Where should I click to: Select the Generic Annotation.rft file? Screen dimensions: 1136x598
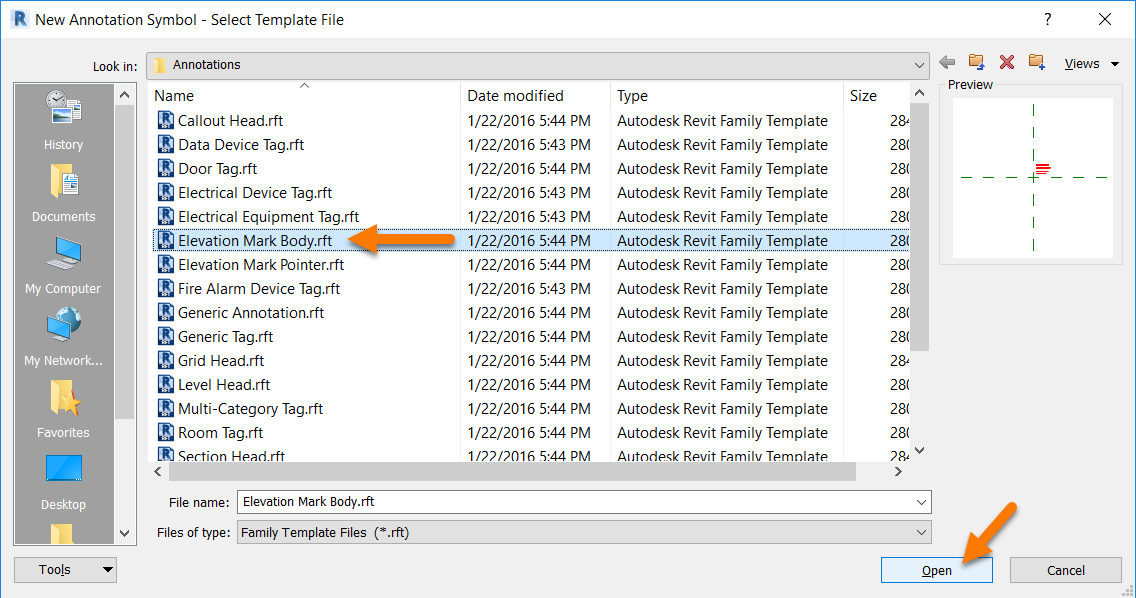pos(251,313)
